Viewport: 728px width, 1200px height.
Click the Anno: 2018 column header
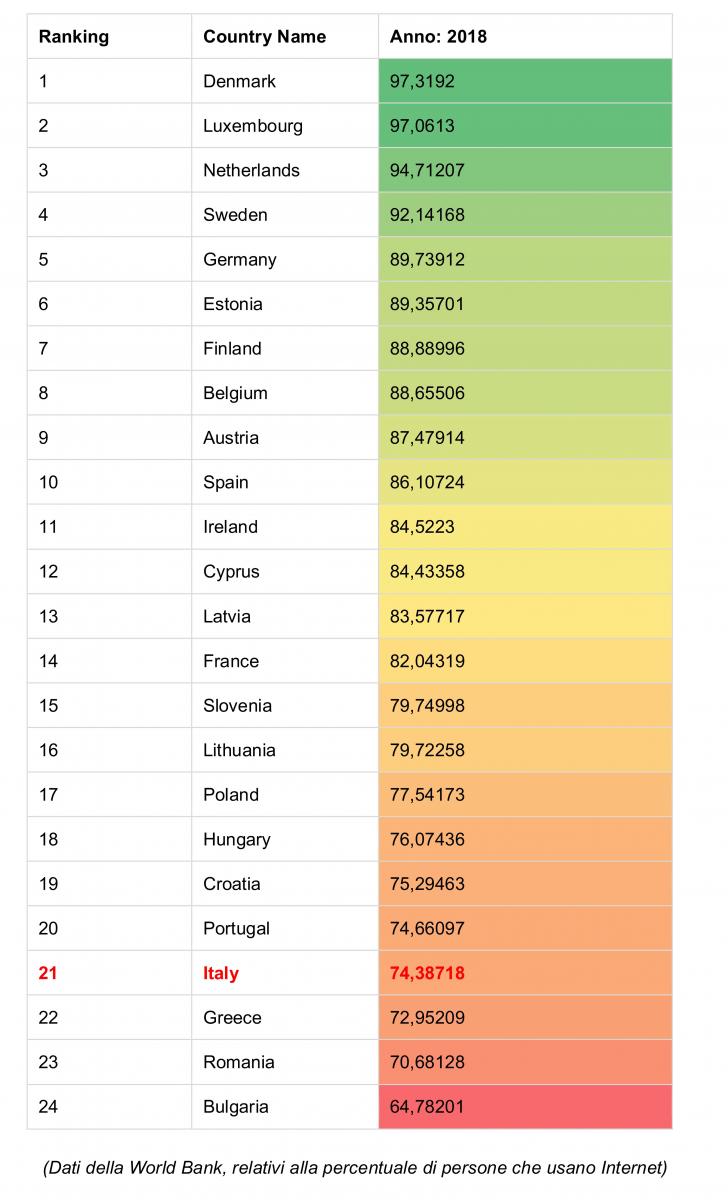click(x=525, y=37)
